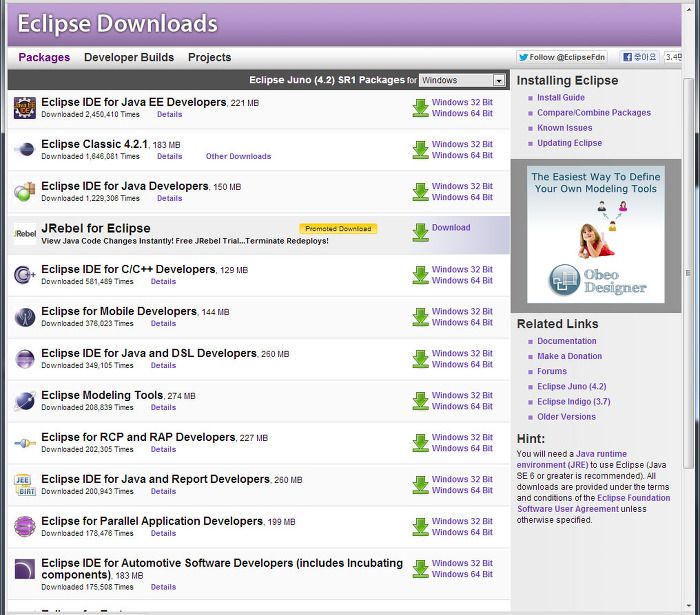Click the Mobile Developers package icon
The width and height of the screenshot is (700, 615).
(25, 317)
